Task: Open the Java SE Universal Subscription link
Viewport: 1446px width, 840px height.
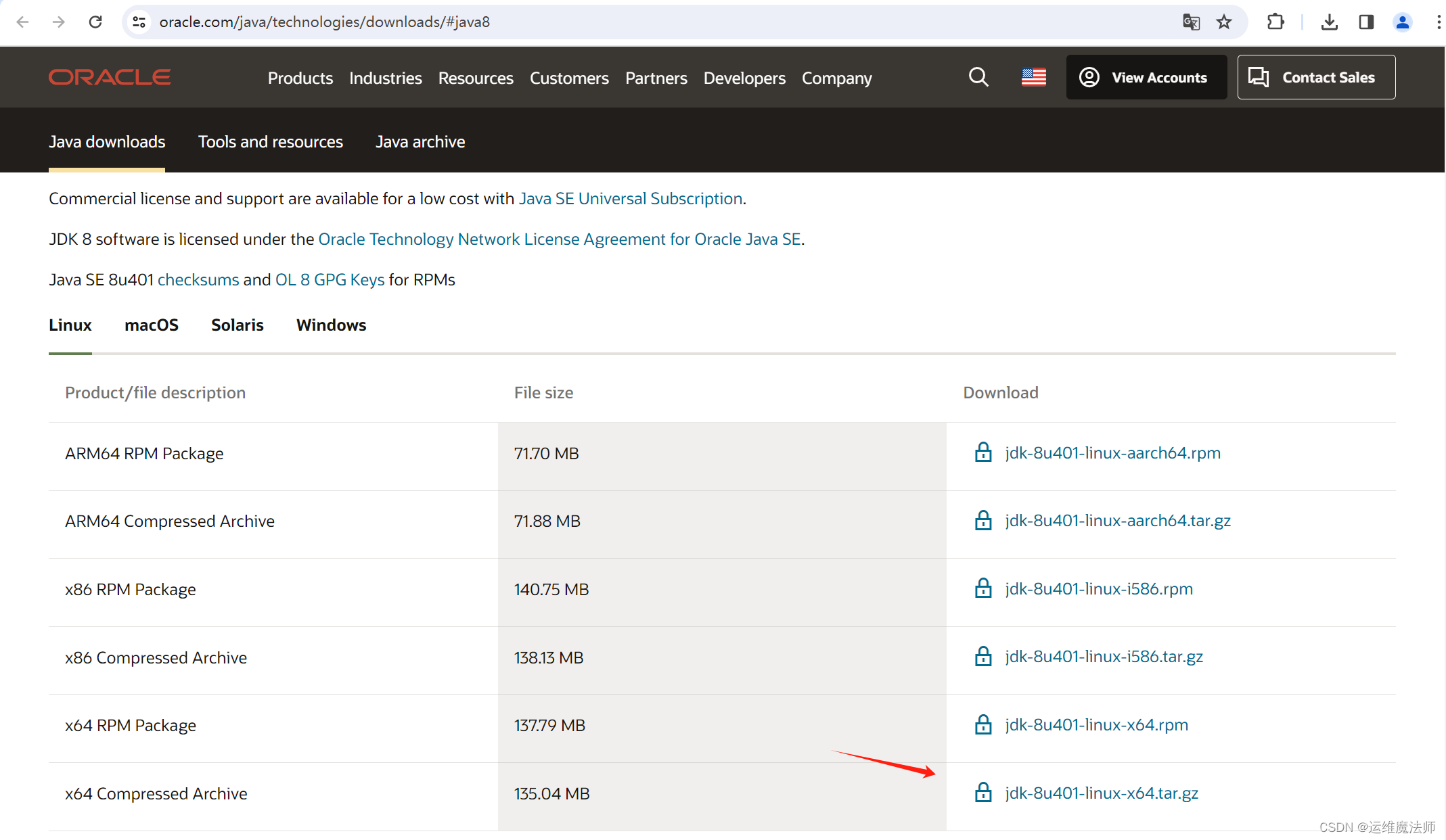Action: point(631,198)
